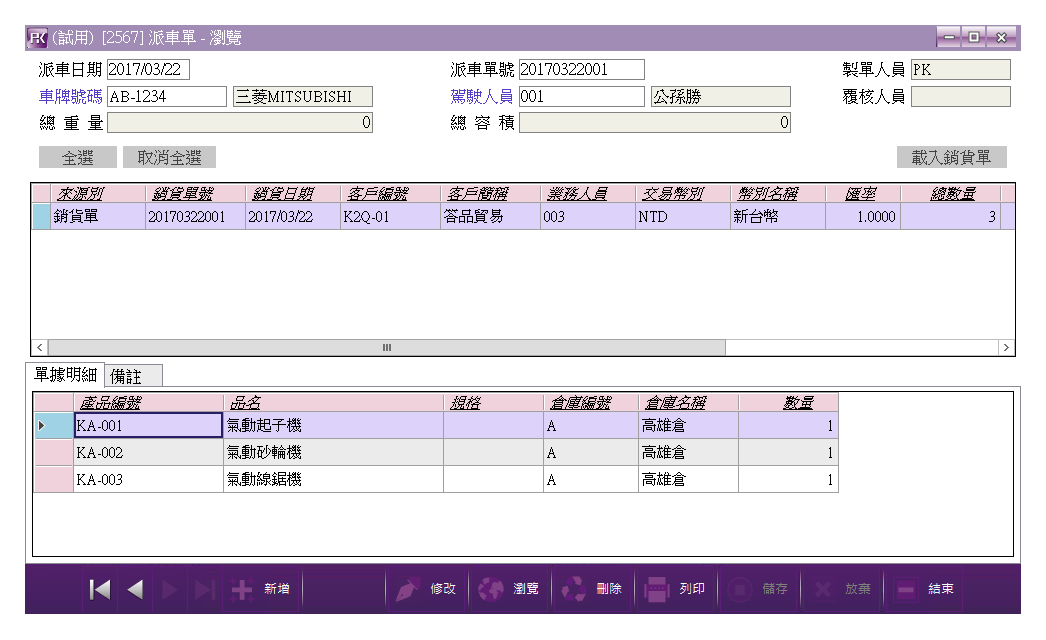Switch to the 備註 tab
Image resolution: width=1046 pixels, height=640 pixels.
(x=133, y=376)
